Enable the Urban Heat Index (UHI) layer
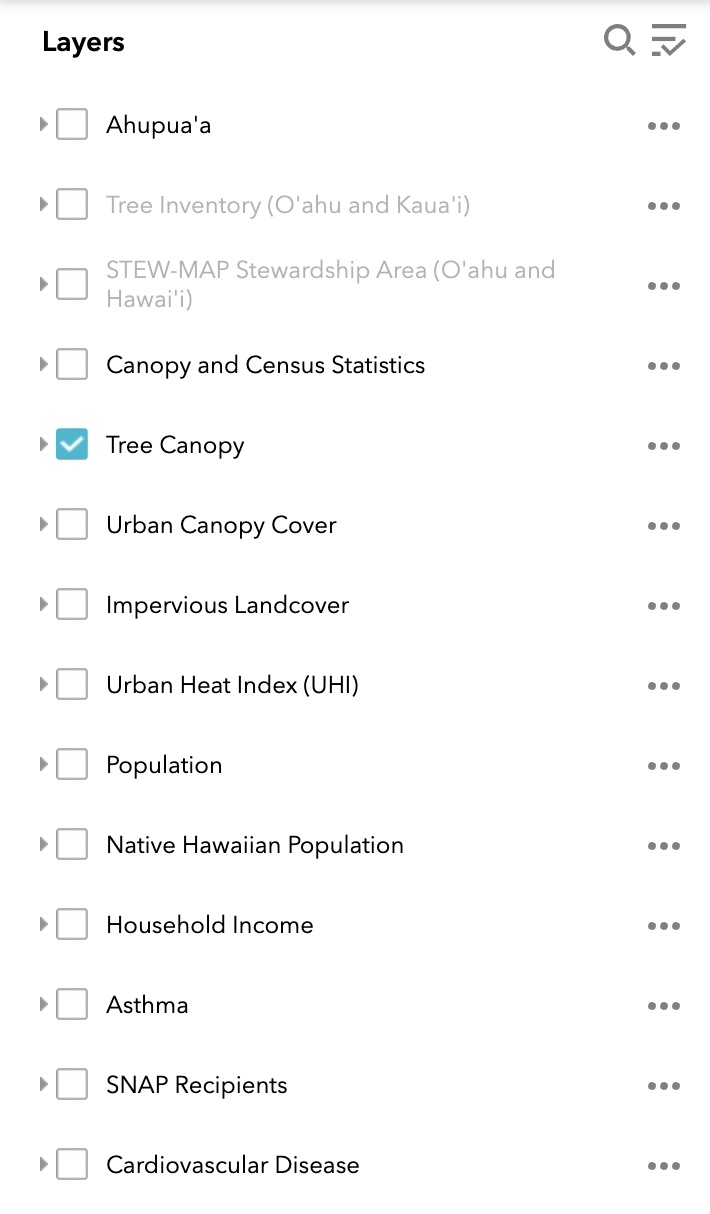The image size is (710, 1214). point(72,685)
